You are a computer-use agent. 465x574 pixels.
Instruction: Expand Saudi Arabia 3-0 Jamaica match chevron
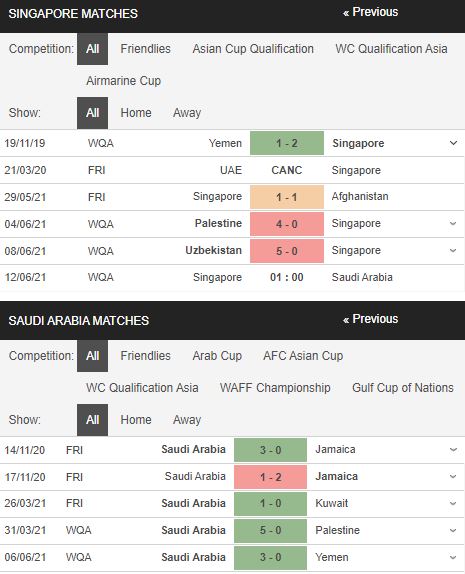click(x=453, y=450)
